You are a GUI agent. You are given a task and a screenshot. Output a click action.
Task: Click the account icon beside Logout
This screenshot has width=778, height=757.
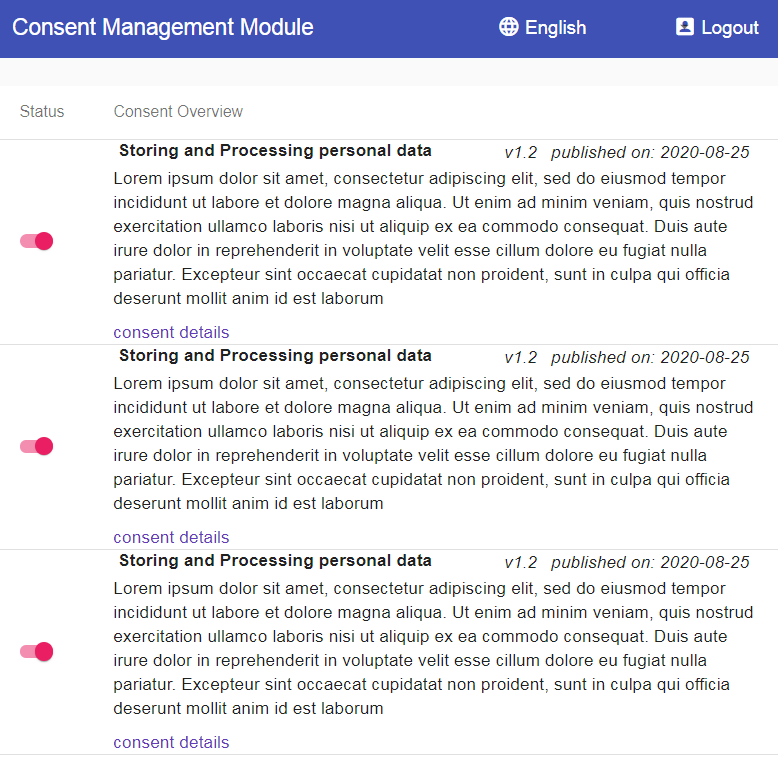pyautogui.click(x=685, y=27)
